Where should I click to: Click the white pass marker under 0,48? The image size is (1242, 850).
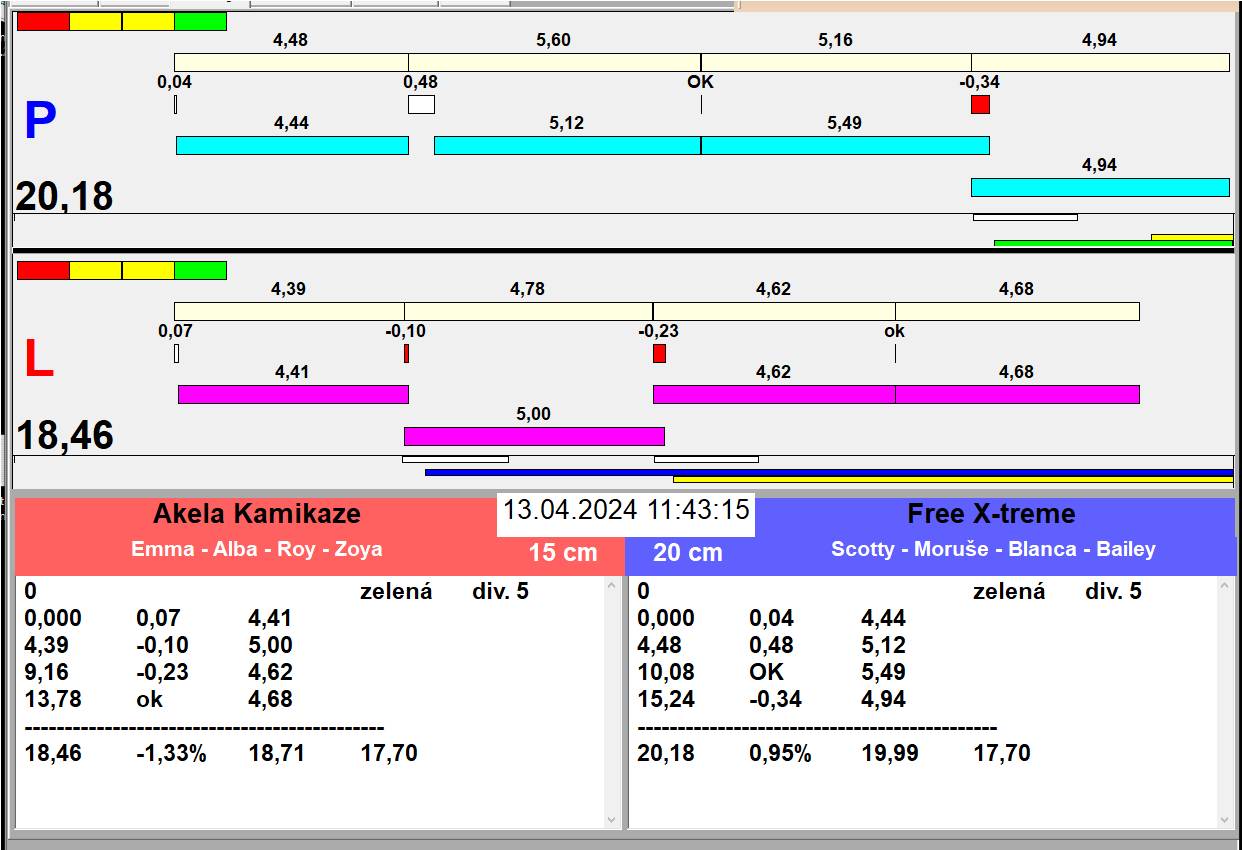pos(421,104)
